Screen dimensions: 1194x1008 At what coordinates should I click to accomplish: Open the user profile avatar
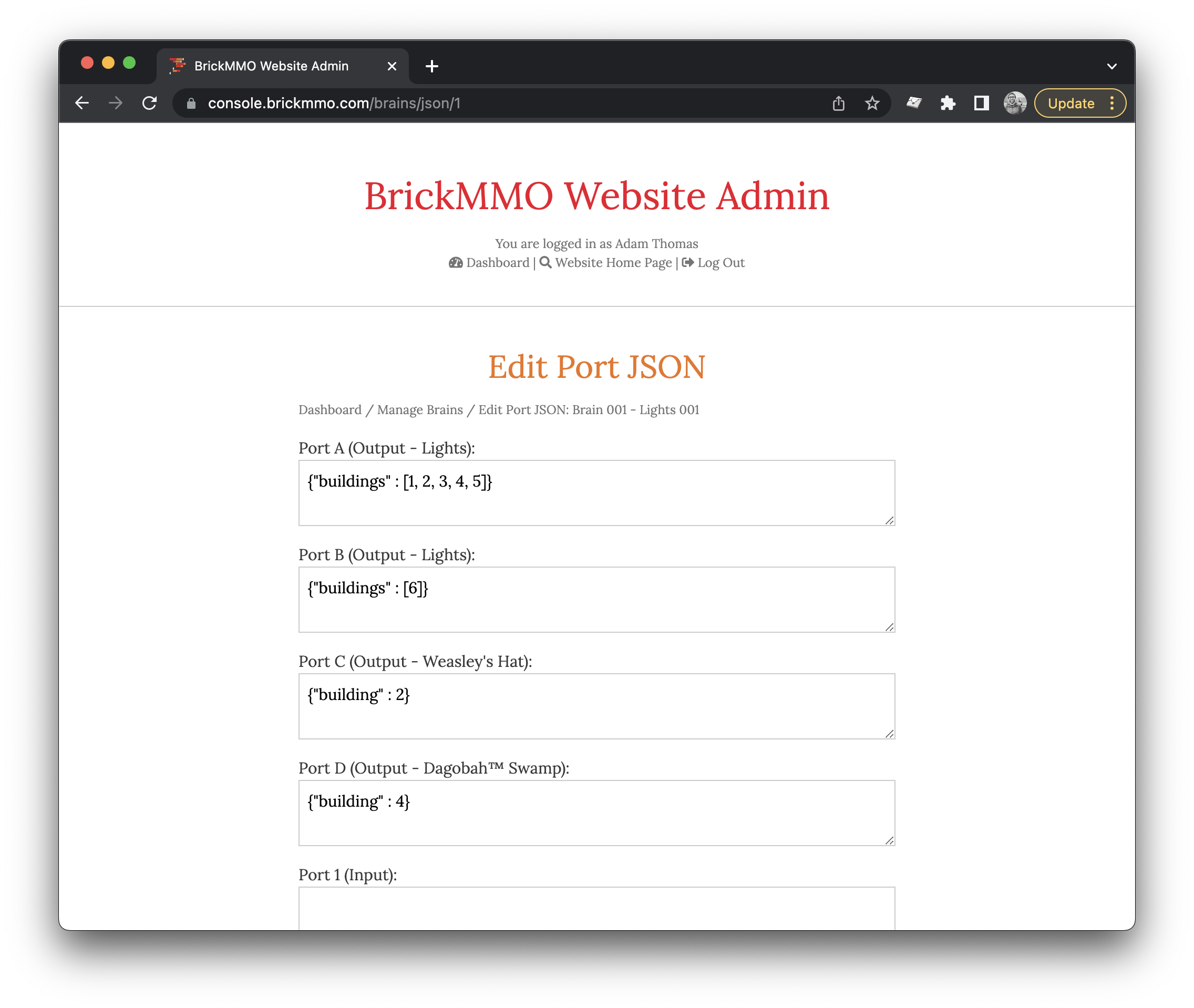pos(1015,104)
